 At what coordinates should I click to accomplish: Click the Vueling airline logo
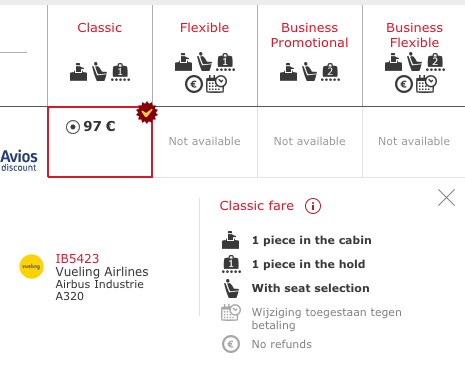[31, 266]
